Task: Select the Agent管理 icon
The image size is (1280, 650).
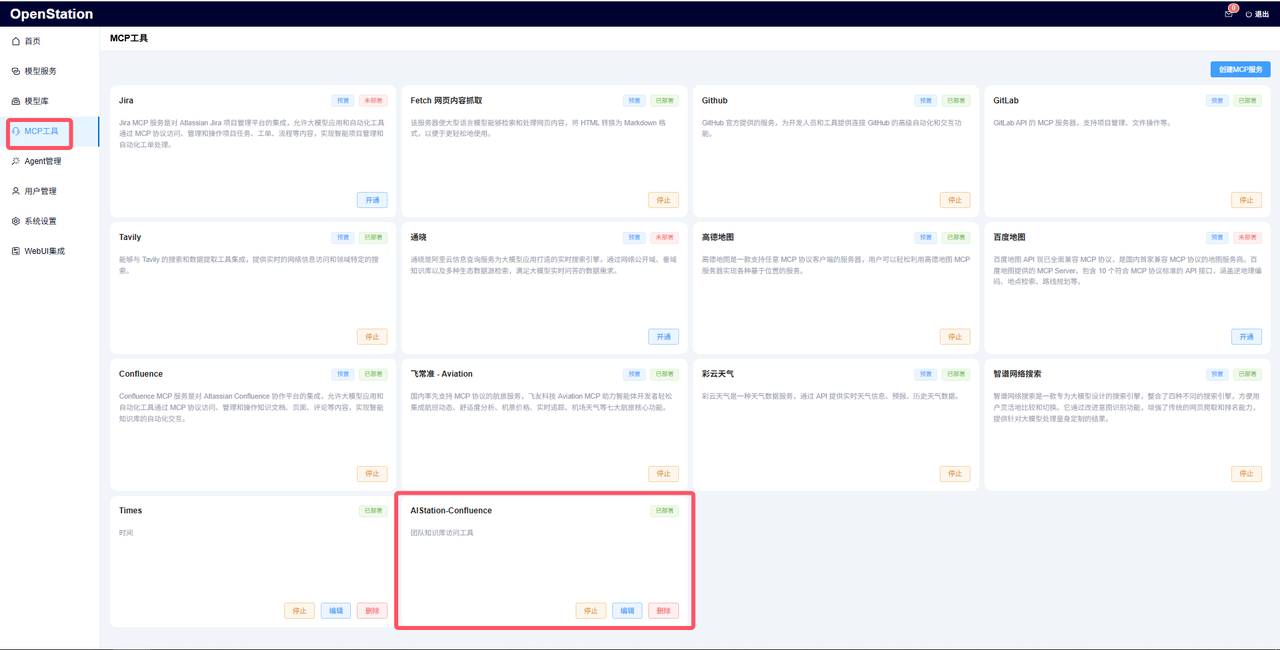Action: click(14, 161)
